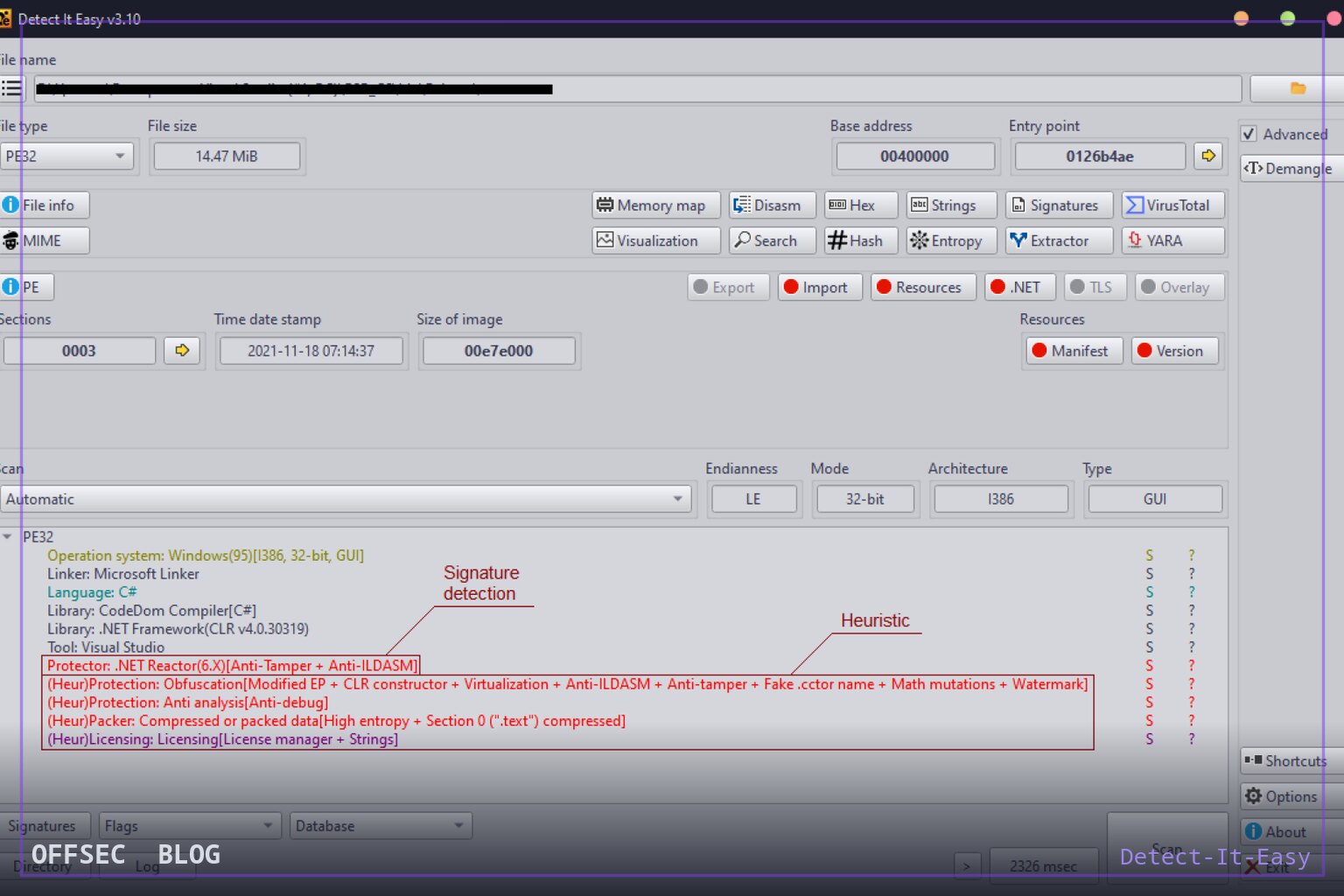Image resolution: width=1344 pixels, height=896 pixels.
Task: Collapse the PE32 results tree node
Action: 7,536
